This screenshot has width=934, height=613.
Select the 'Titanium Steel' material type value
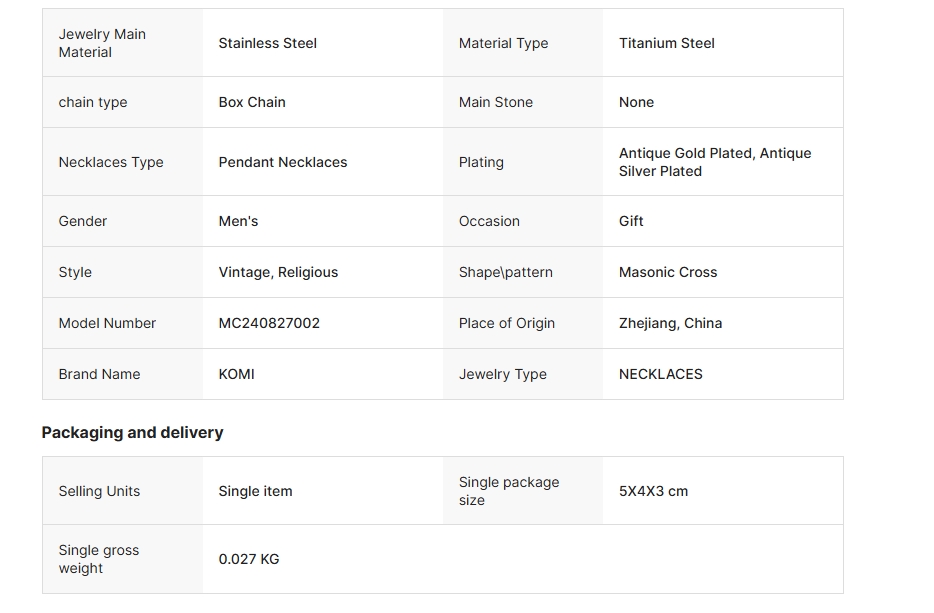(666, 43)
